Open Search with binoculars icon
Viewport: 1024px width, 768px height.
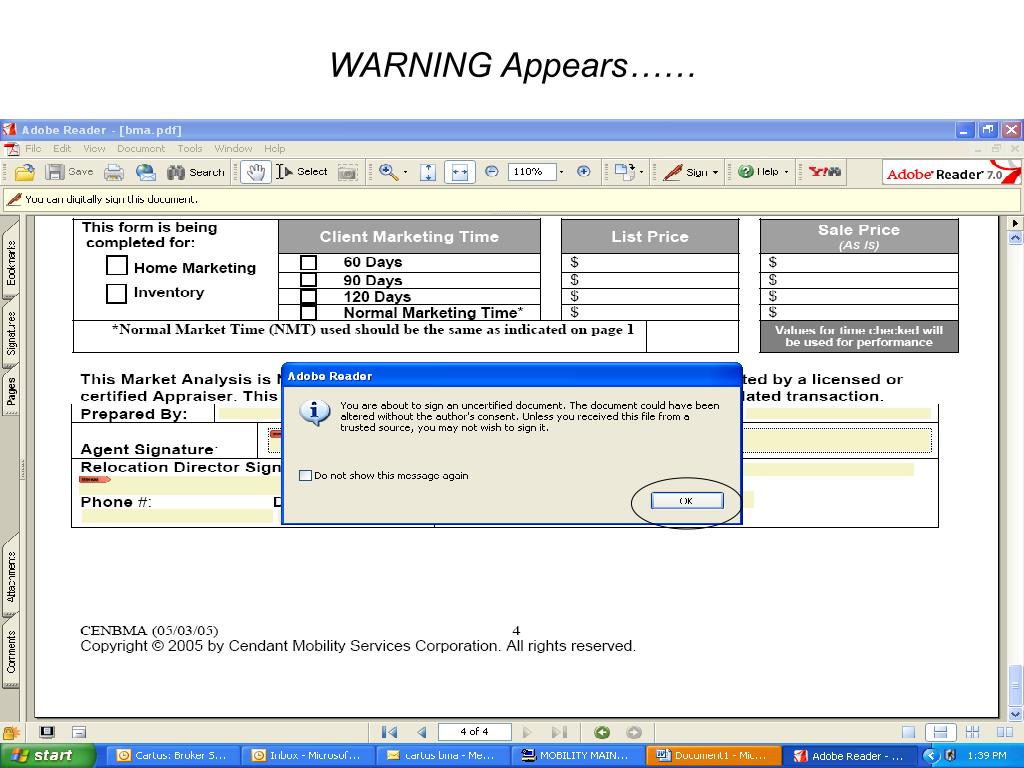176,172
